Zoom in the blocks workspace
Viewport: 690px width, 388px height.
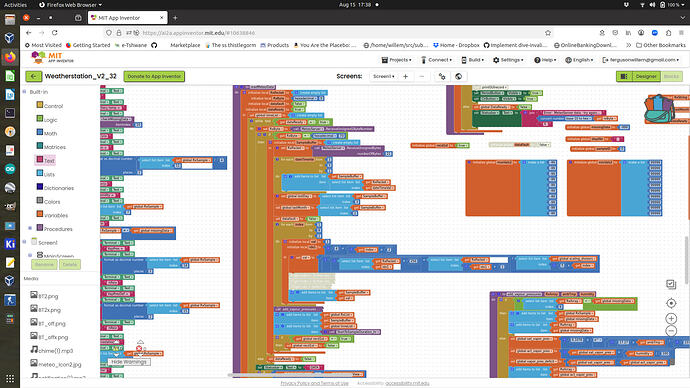671,318
